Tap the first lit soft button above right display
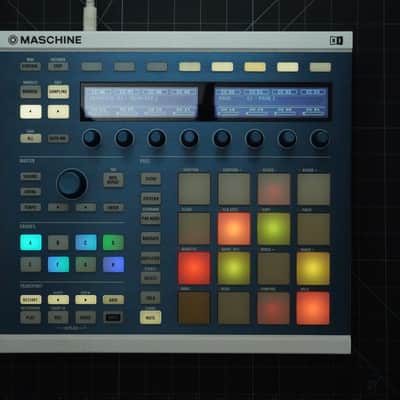Image resolution: width=400 pixels, height=400 pixels. click(x=222, y=67)
